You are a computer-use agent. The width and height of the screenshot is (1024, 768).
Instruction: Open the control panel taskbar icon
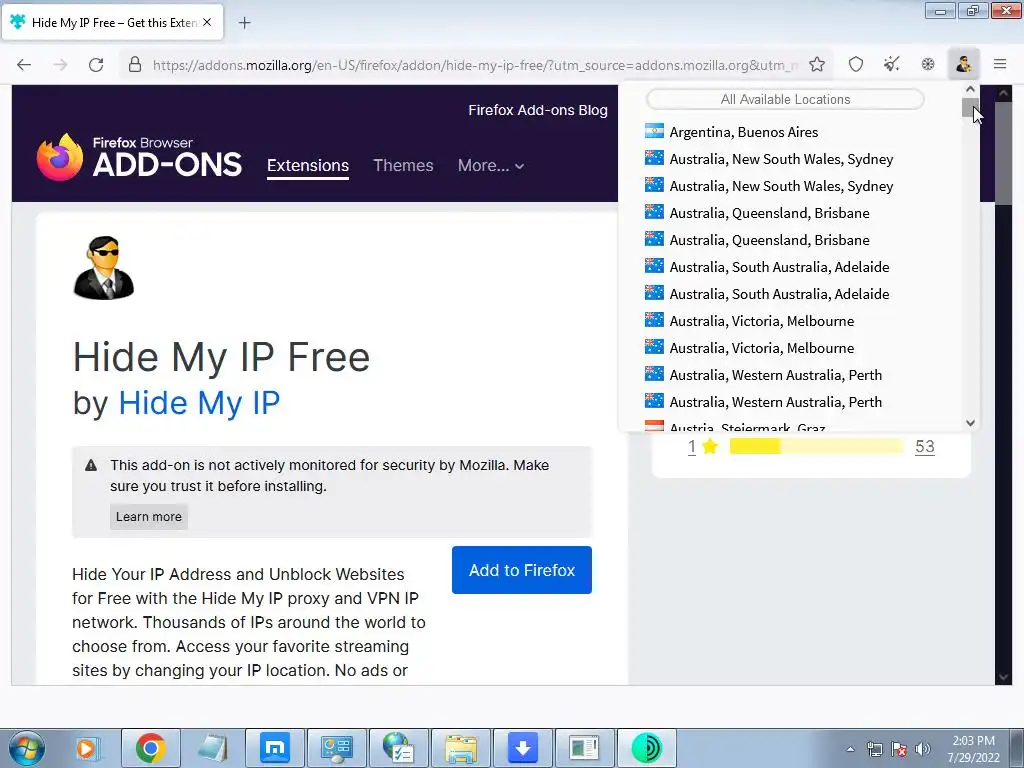(x=337, y=748)
